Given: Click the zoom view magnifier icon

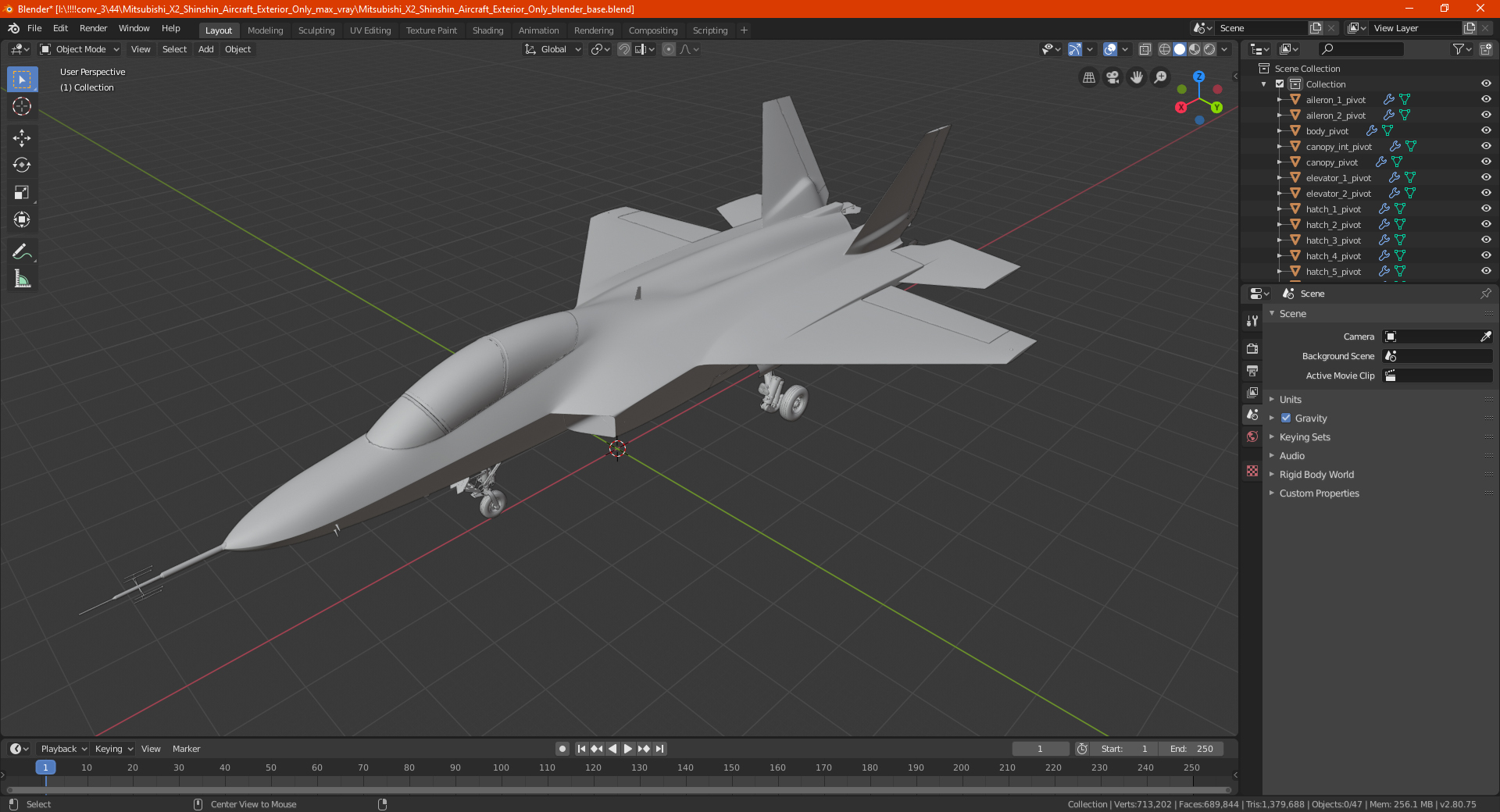Looking at the screenshot, I should 1161,77.
